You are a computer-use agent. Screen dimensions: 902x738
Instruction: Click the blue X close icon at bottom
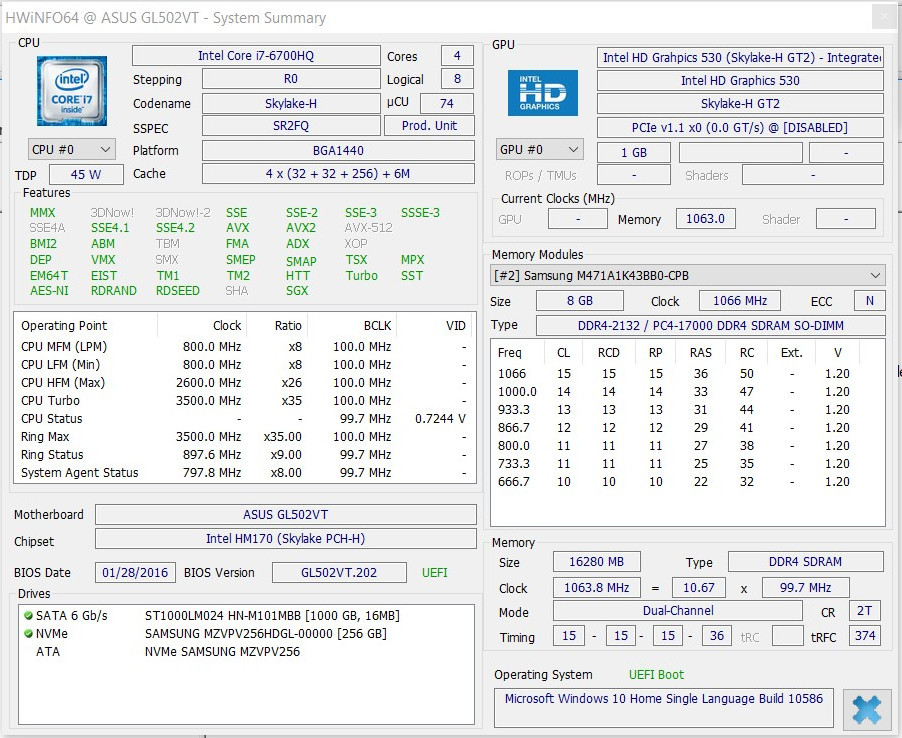click(x=867, y=709)
